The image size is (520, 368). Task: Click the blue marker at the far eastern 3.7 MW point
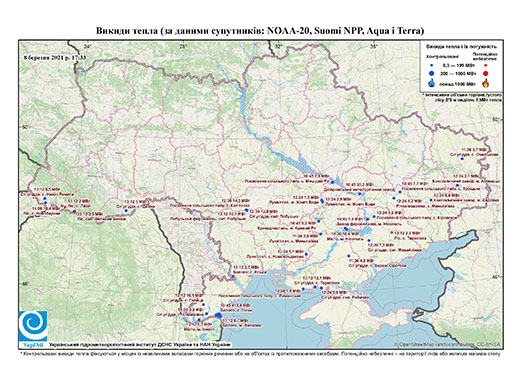462,159
